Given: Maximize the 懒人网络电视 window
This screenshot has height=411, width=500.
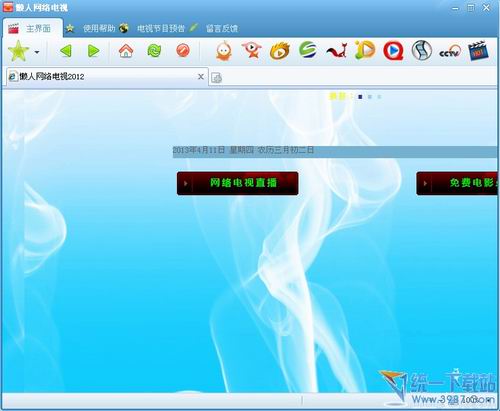Looking at the screenshot, I should [x=471, y=8].
